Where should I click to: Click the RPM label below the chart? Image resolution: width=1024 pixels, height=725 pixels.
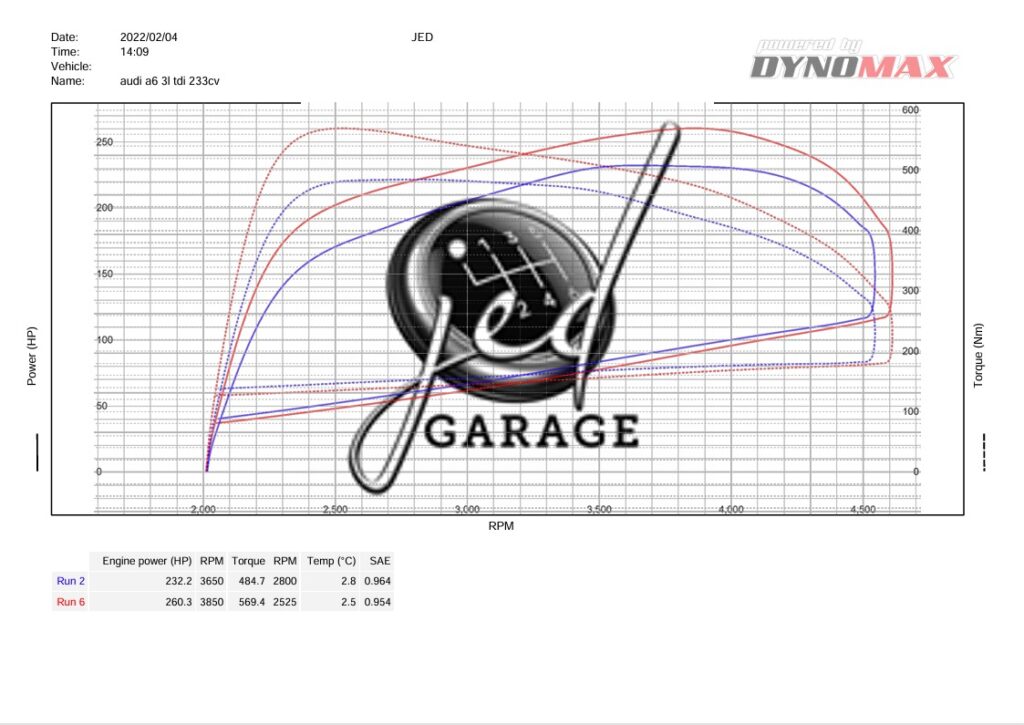point(501,525)
